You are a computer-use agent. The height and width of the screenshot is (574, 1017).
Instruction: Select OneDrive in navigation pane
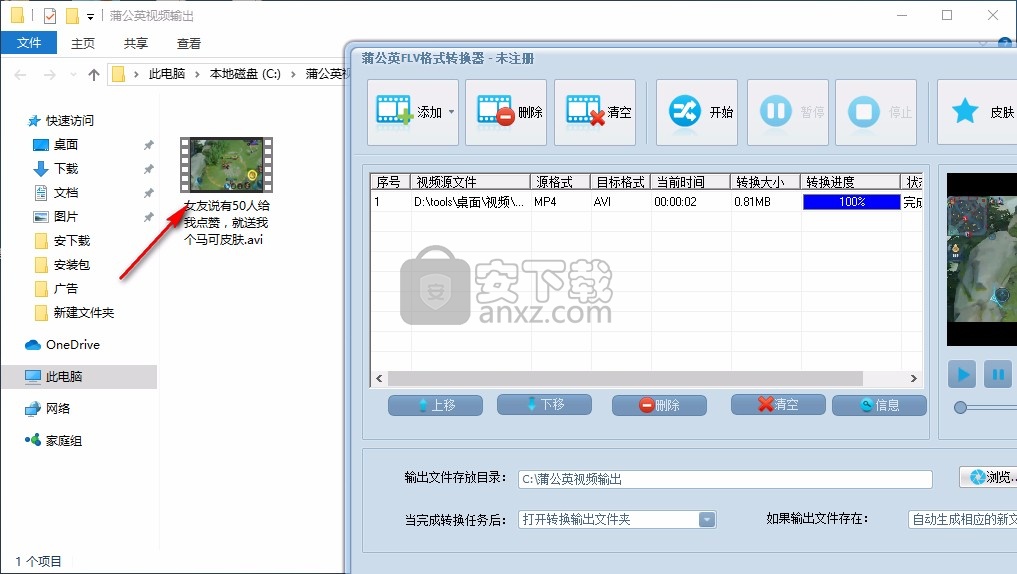coord(72,344)
